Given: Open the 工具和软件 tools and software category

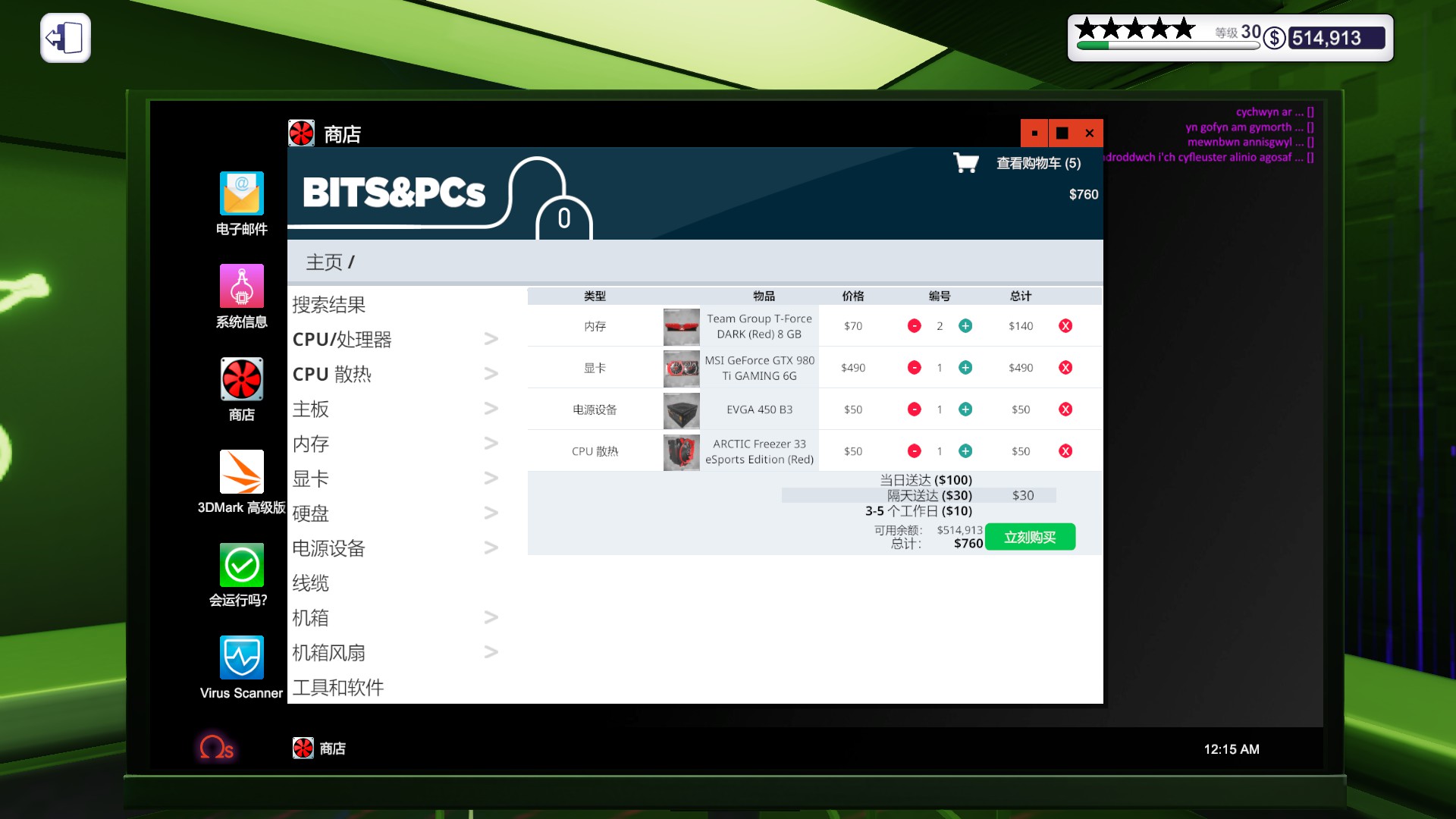Looking at the screenshot, I should pos(338,688).
